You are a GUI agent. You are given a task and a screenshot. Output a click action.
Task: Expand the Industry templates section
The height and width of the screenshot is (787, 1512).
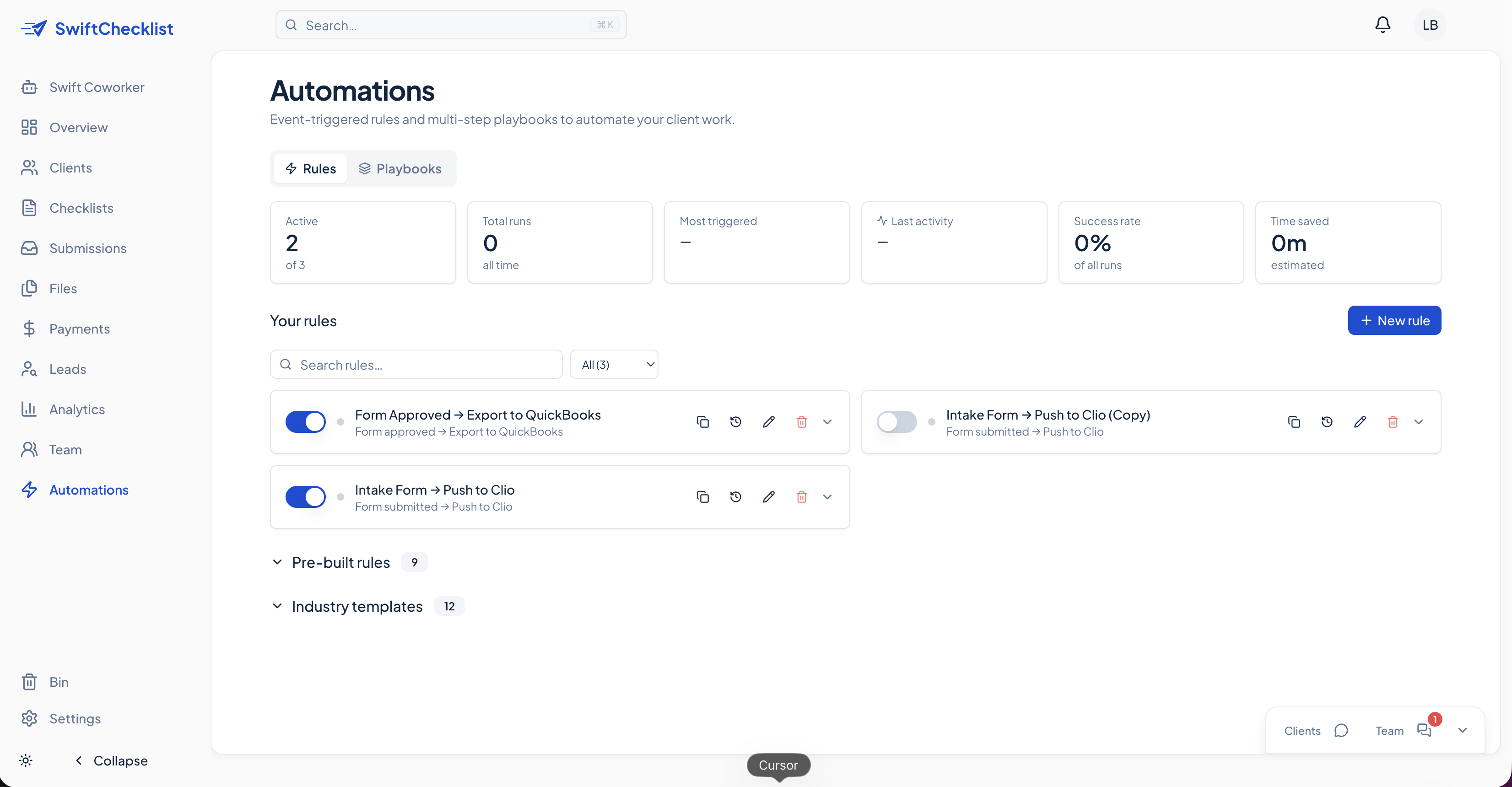(357, 606)
